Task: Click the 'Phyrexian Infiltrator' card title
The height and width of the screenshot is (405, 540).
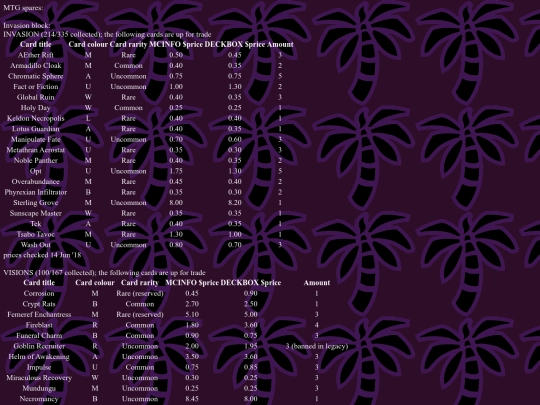Action: point(35,192)
